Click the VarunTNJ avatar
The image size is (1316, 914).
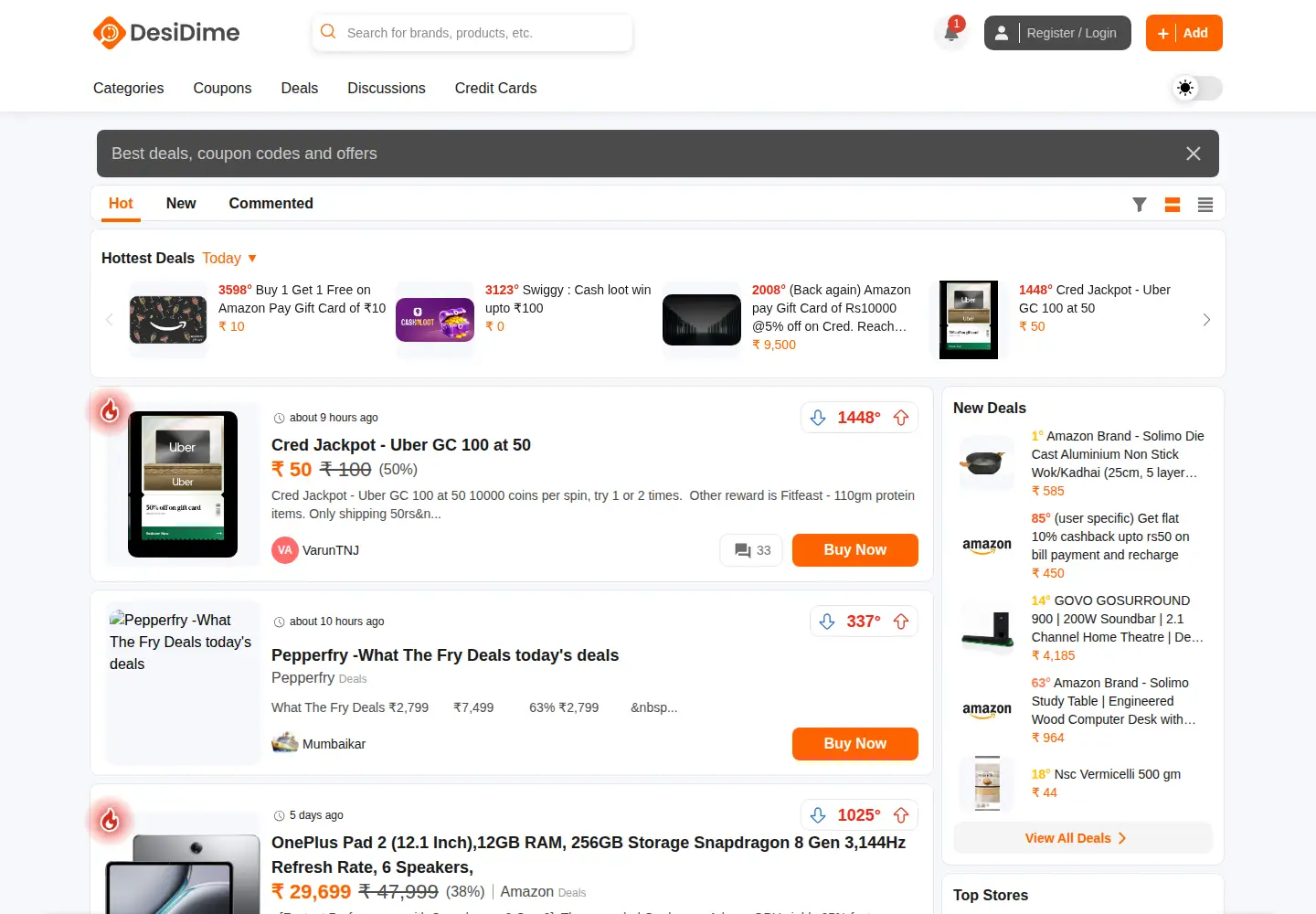click(x=285, y=550)
